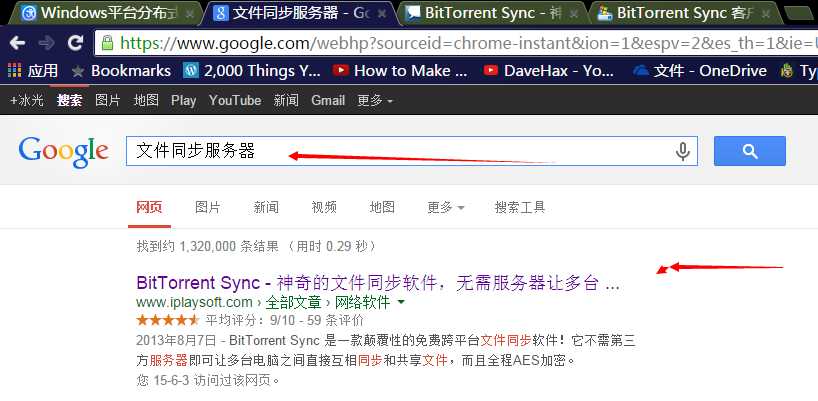The width and height of the screenshot is (818, 401).
Task: Open Play in the Google black bar
Action: click(184, 100)
